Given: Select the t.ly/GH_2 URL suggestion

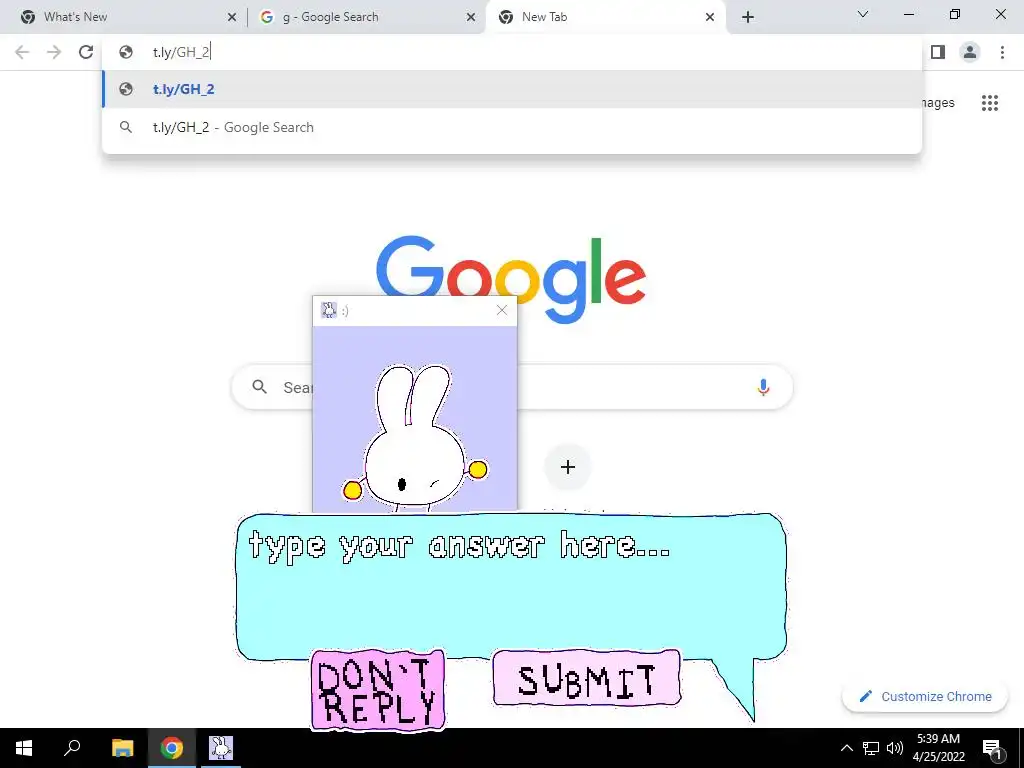Looking at the screenshot, I should pyautogui.click(x=512, y=89).
